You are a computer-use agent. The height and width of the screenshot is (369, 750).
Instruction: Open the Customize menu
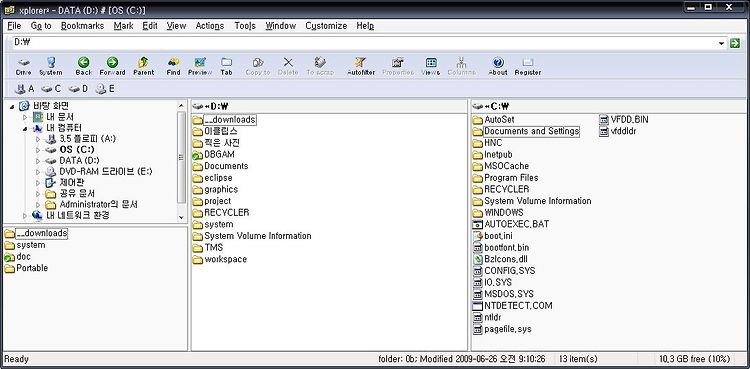tap(326, 26)
